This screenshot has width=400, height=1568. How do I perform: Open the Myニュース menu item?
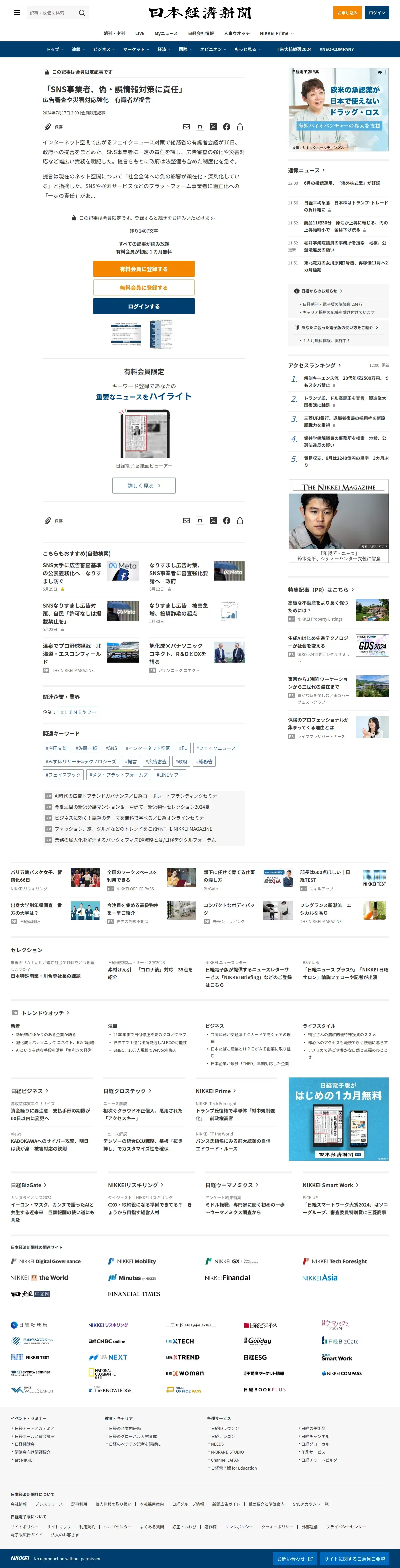pyautogui.click(x=166, y=33)
